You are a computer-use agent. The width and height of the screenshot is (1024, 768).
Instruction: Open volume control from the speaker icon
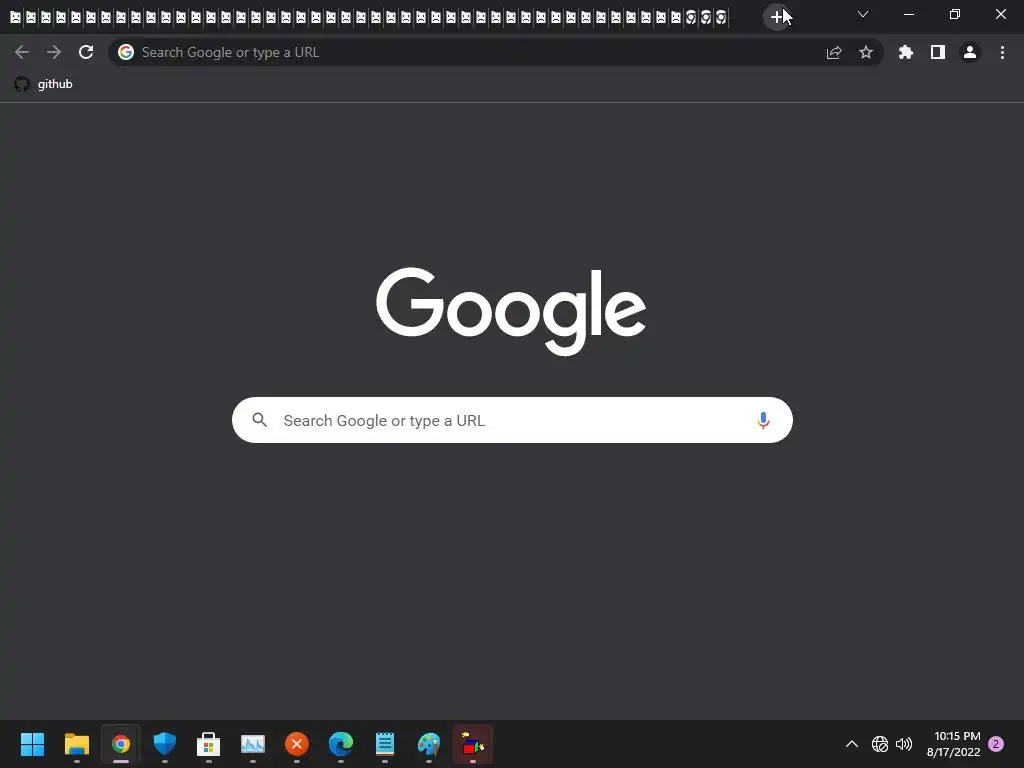pyautogui.click(x=904, y=744)
